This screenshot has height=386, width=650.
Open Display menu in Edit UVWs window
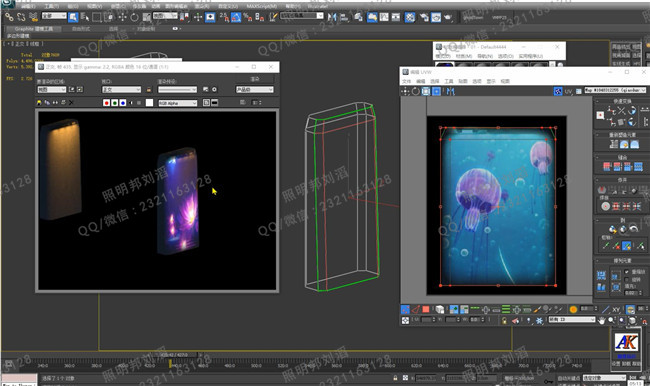491,81
